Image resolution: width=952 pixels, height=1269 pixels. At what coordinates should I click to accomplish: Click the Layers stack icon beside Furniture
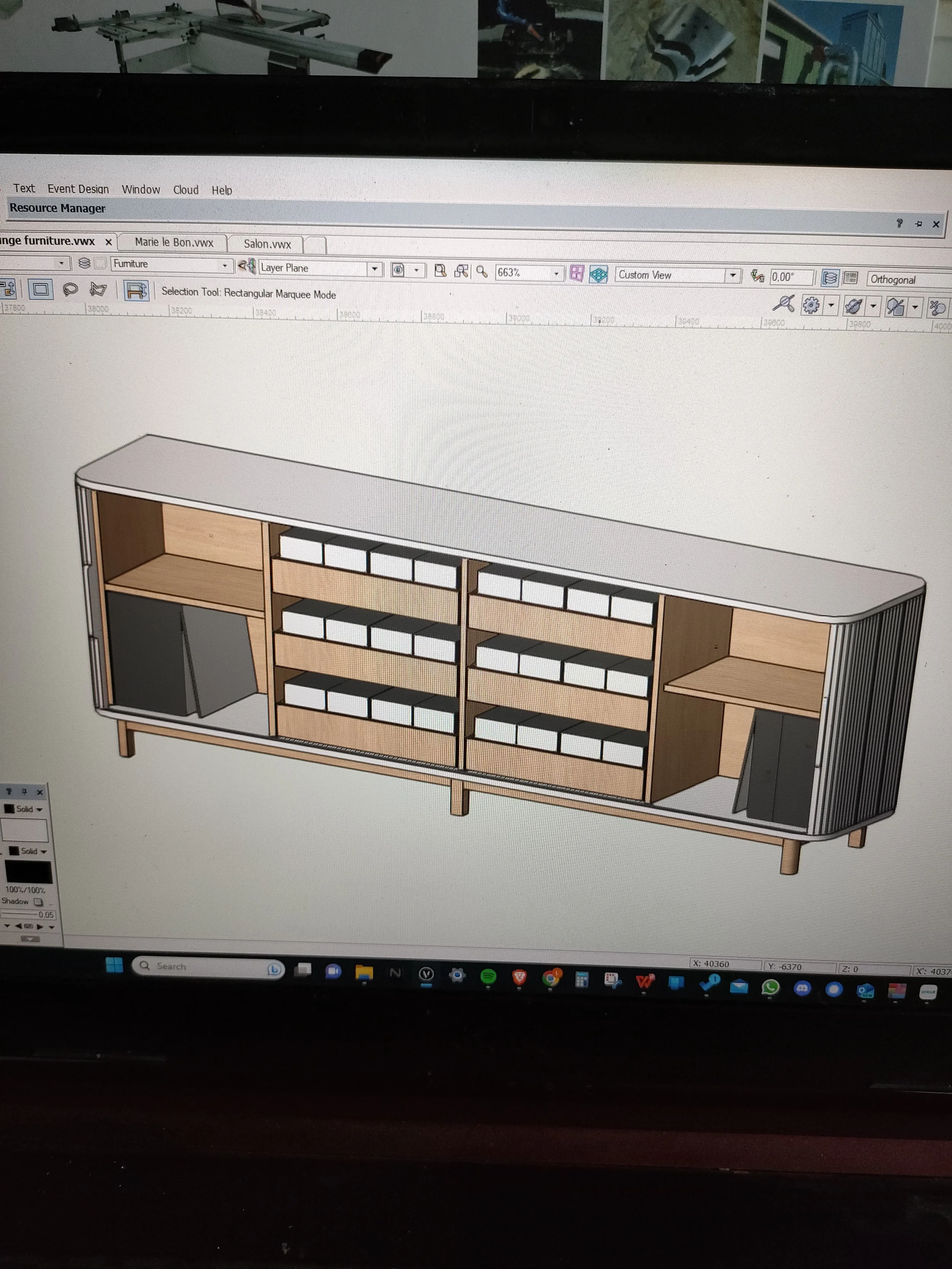(x=85, y=263)
